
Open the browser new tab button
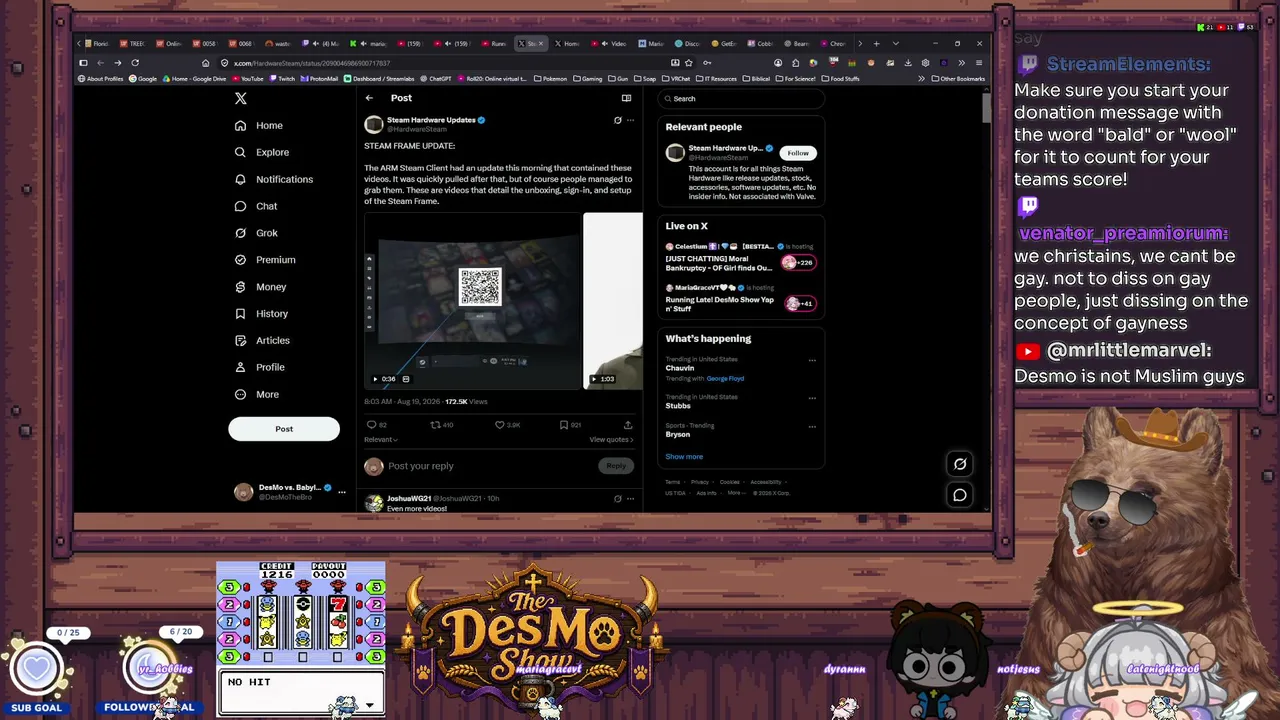(x=876, y=44)
